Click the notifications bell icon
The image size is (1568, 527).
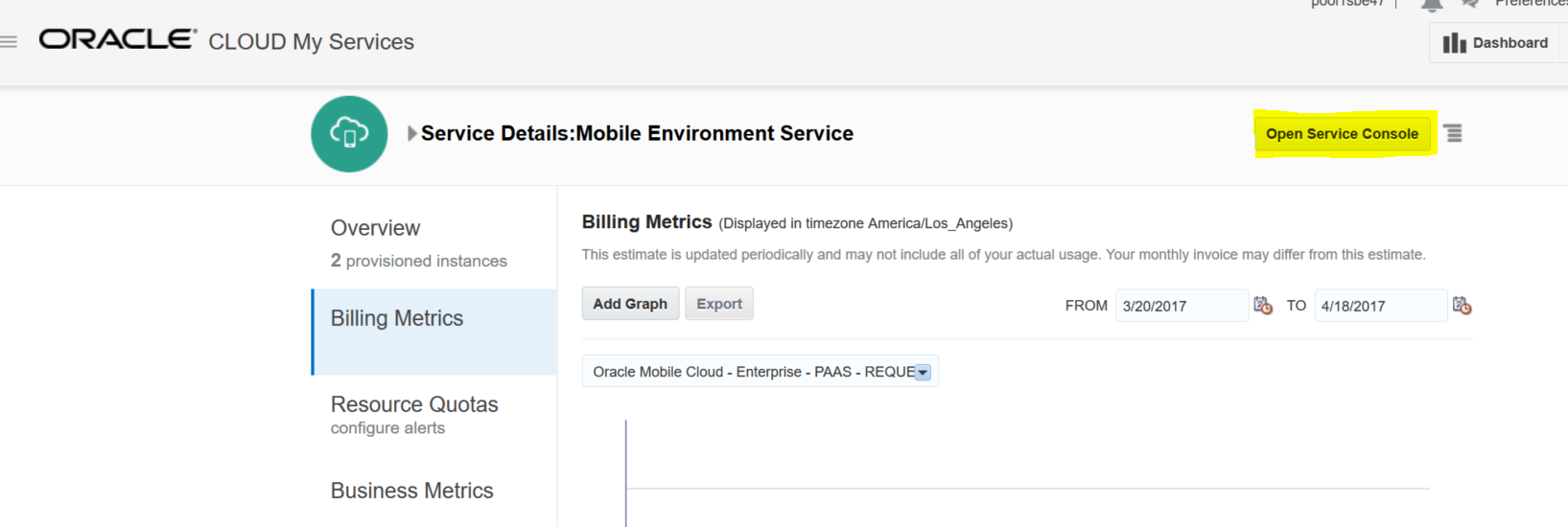point(1432,5)
